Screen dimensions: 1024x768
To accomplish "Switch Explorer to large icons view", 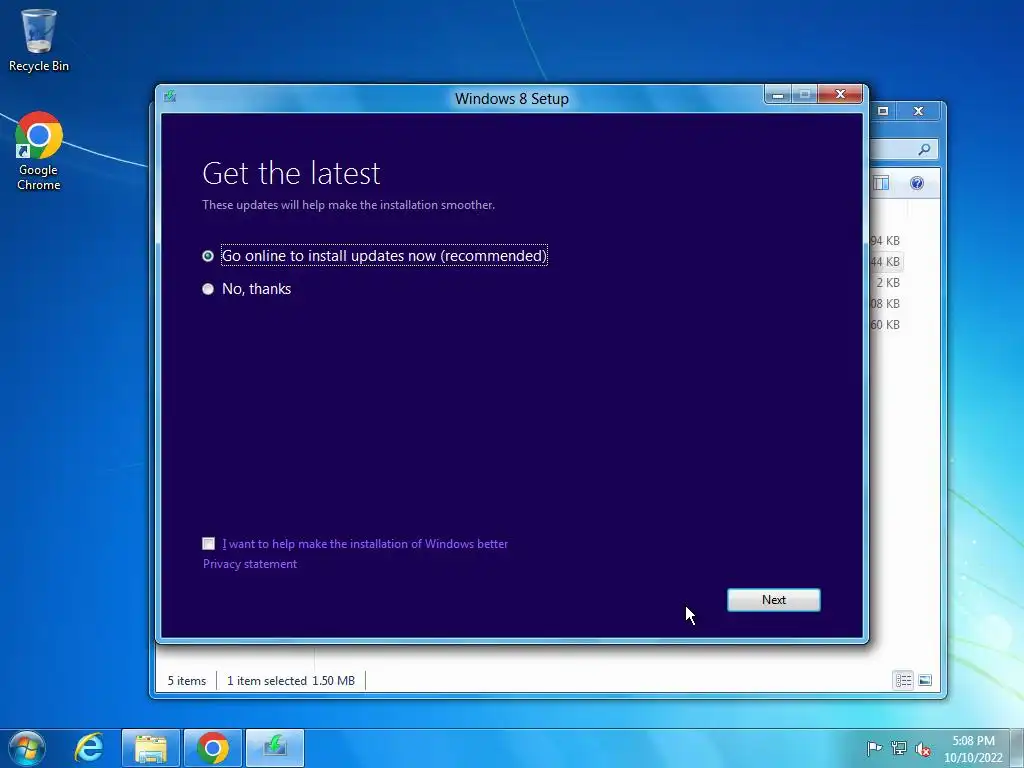I will coord(925,680).
